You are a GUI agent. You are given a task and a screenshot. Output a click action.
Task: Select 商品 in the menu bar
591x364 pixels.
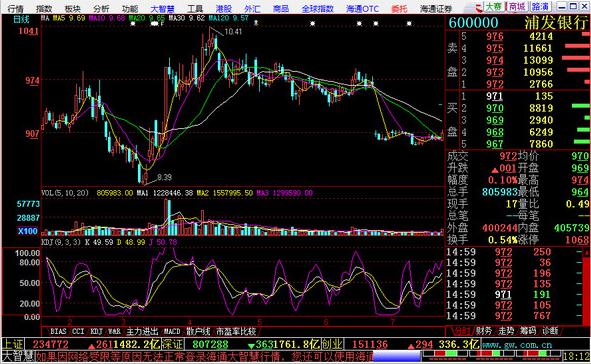coord(281,8)
